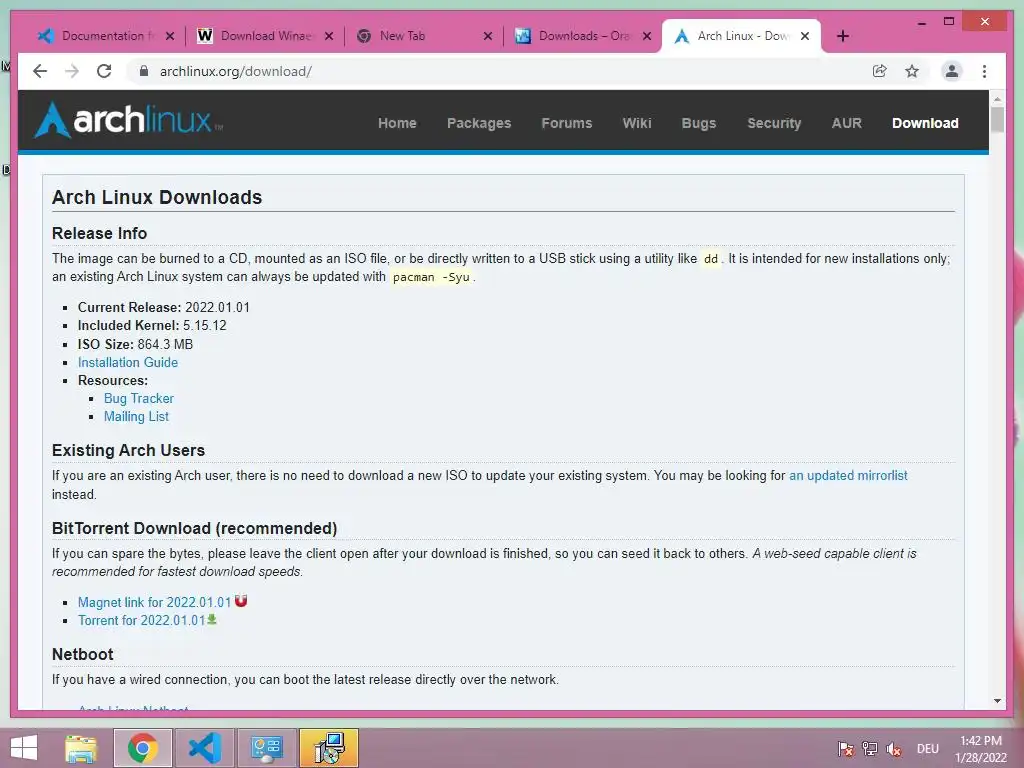Click the 'Netboot' heading
The height and width of the screenshot is (768, 1024).
click(x=82, y=654)
